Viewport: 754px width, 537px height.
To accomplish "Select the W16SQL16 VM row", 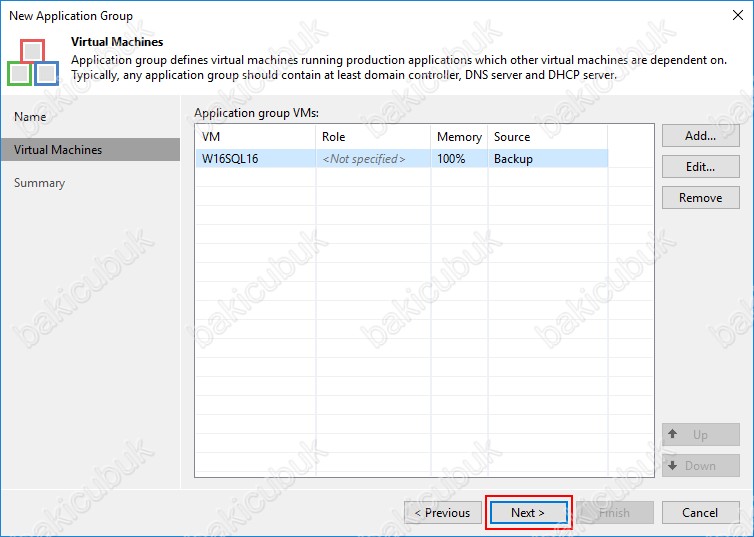I will click(402, 159).
